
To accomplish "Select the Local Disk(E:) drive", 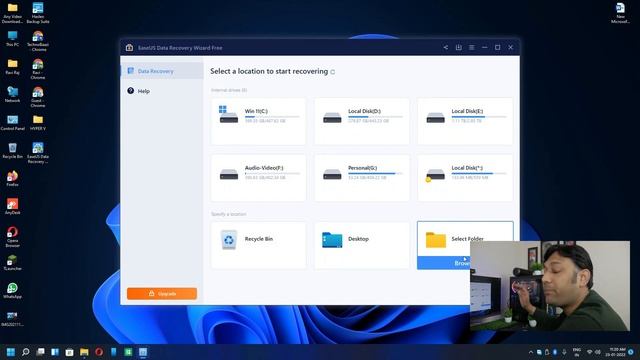I will [465, 121].
